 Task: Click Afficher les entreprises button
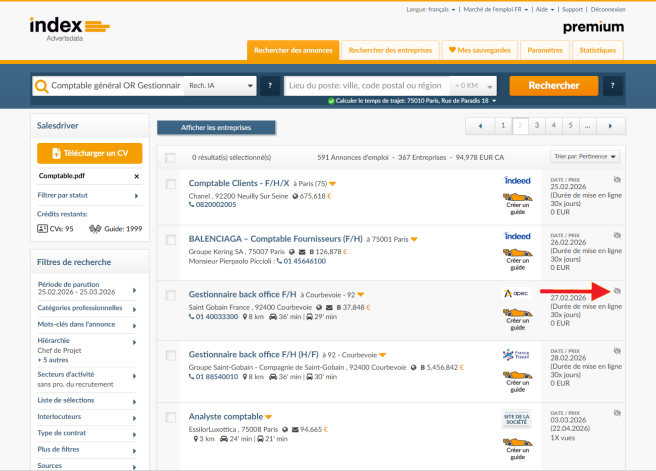[x=216, y=128]
